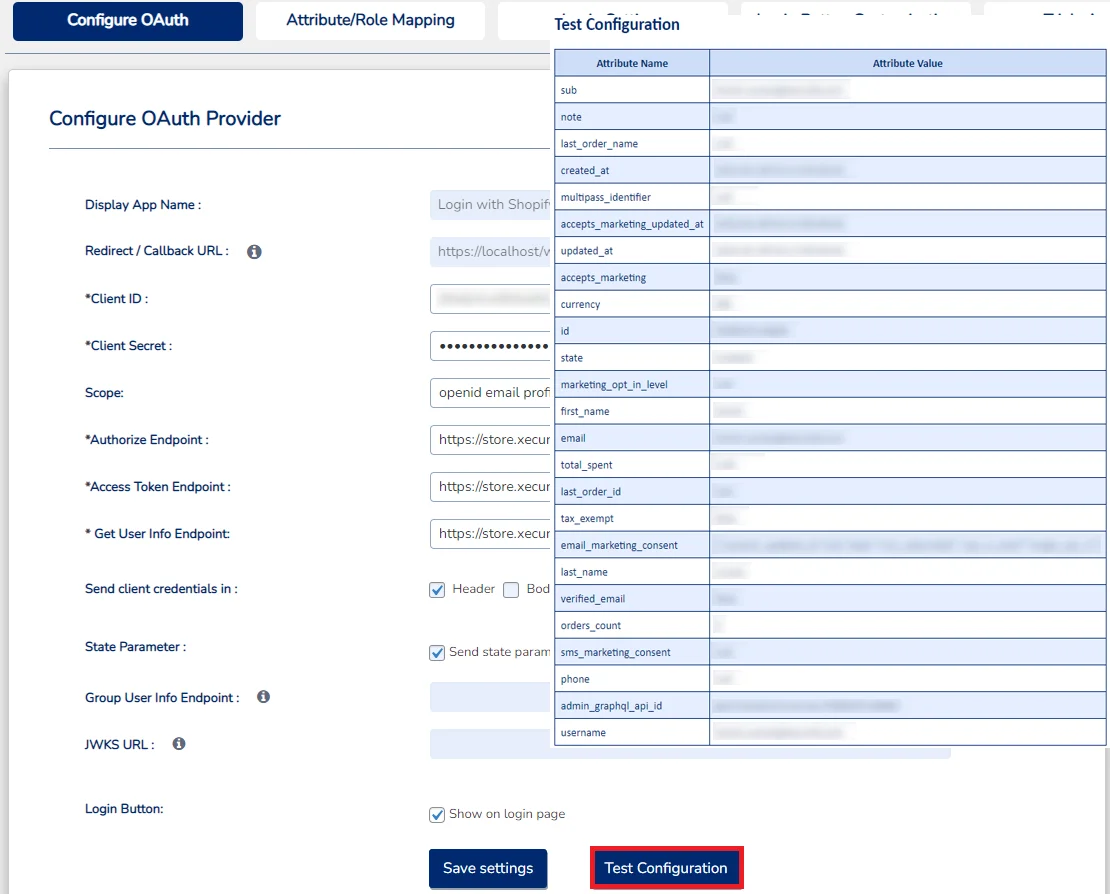
Task: Click the Save settings button
Action: (488, 868)
